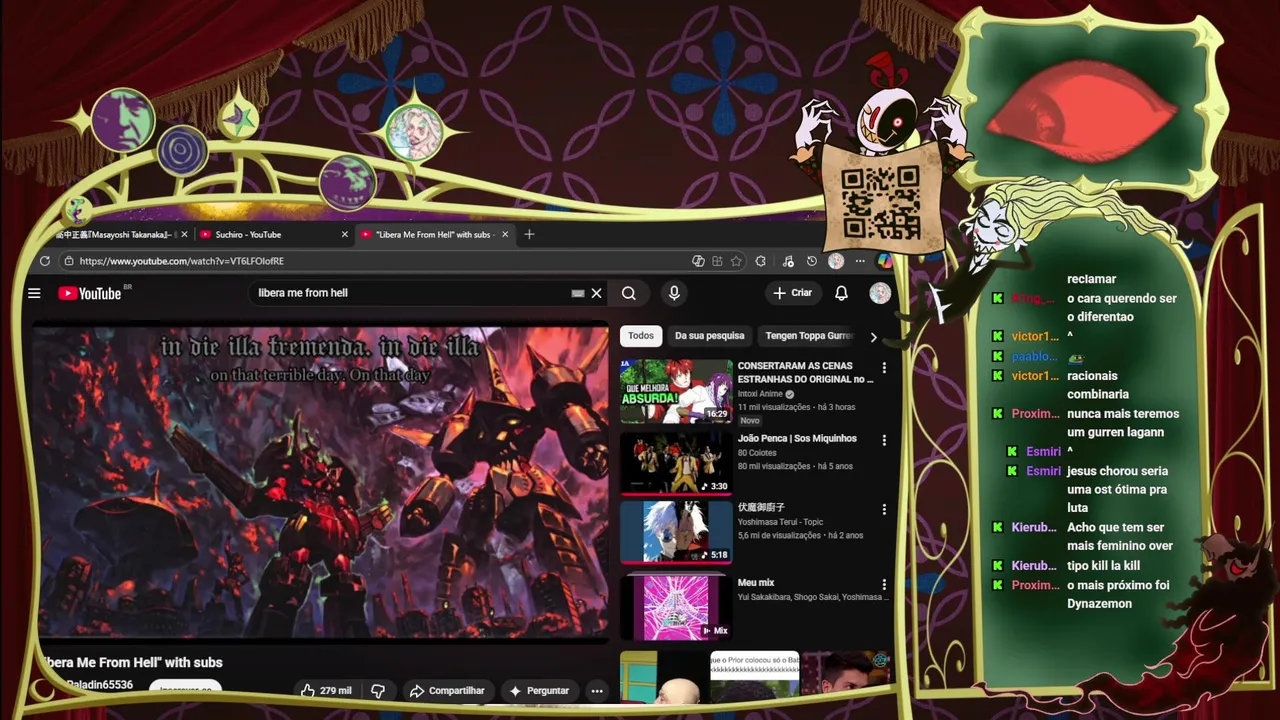The height and width of the screenshot is (720, 1280).
Task: Open the João Penca 3:30 thumbnail
Action: (x=676, y=463)
